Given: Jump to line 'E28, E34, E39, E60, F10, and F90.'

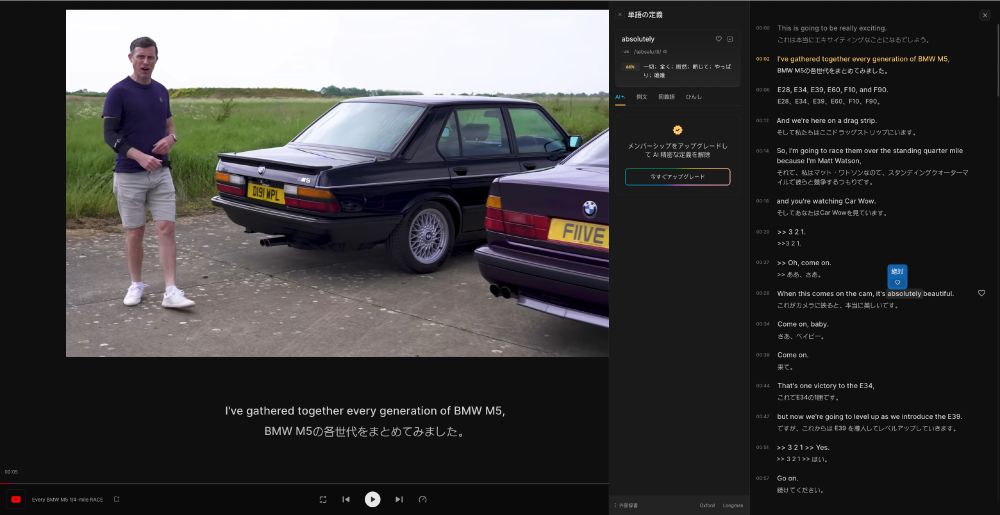Looking at the screenshot, I should [832, 89].
